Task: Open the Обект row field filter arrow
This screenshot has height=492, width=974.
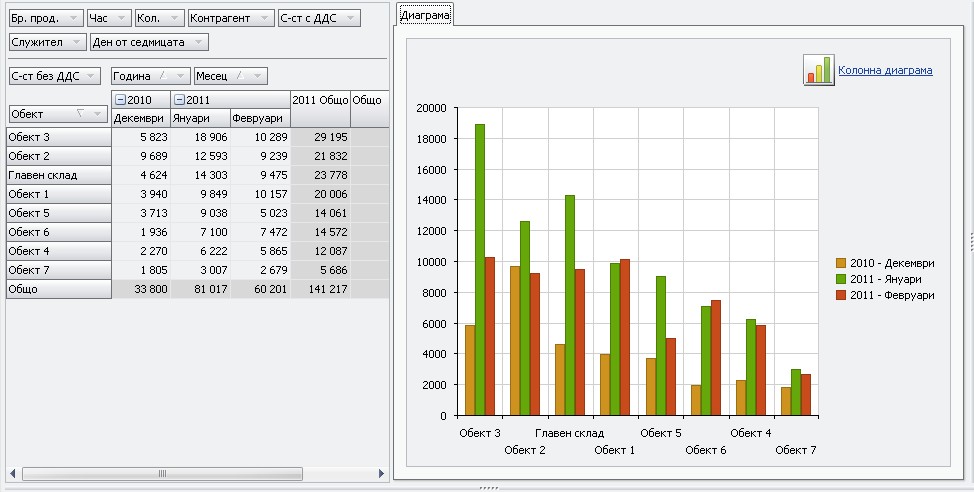Action: click(x=98, y=114)
